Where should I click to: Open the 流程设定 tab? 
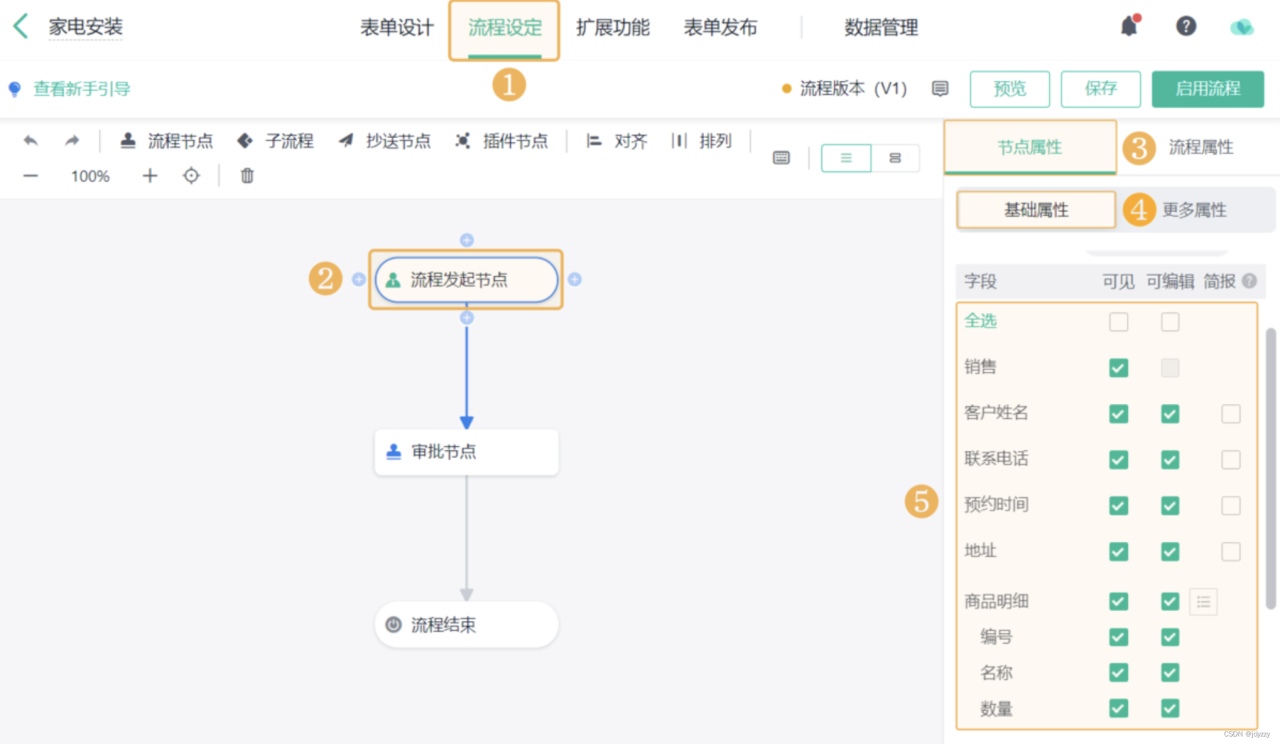point(504,28)
